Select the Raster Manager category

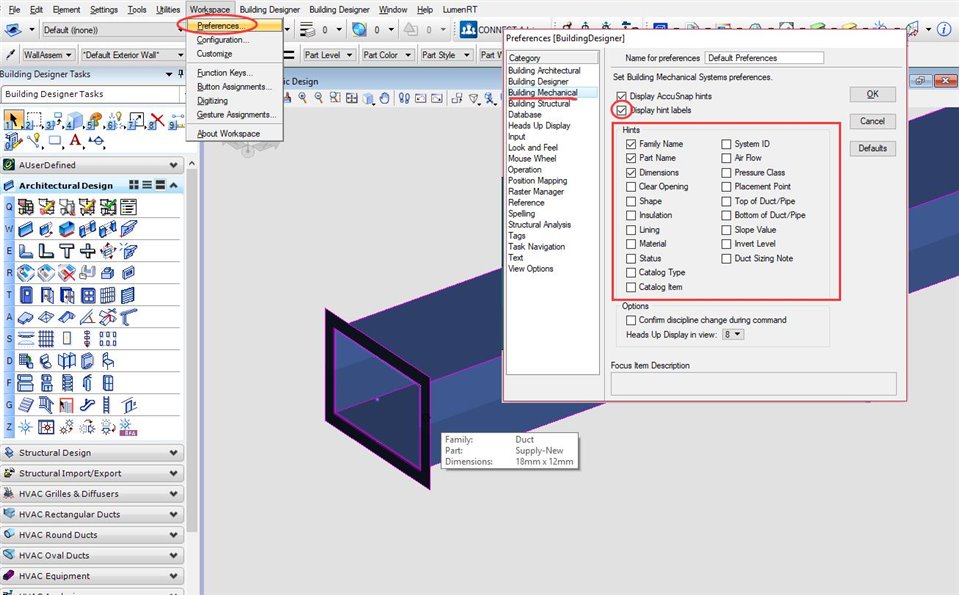point(536,191)
